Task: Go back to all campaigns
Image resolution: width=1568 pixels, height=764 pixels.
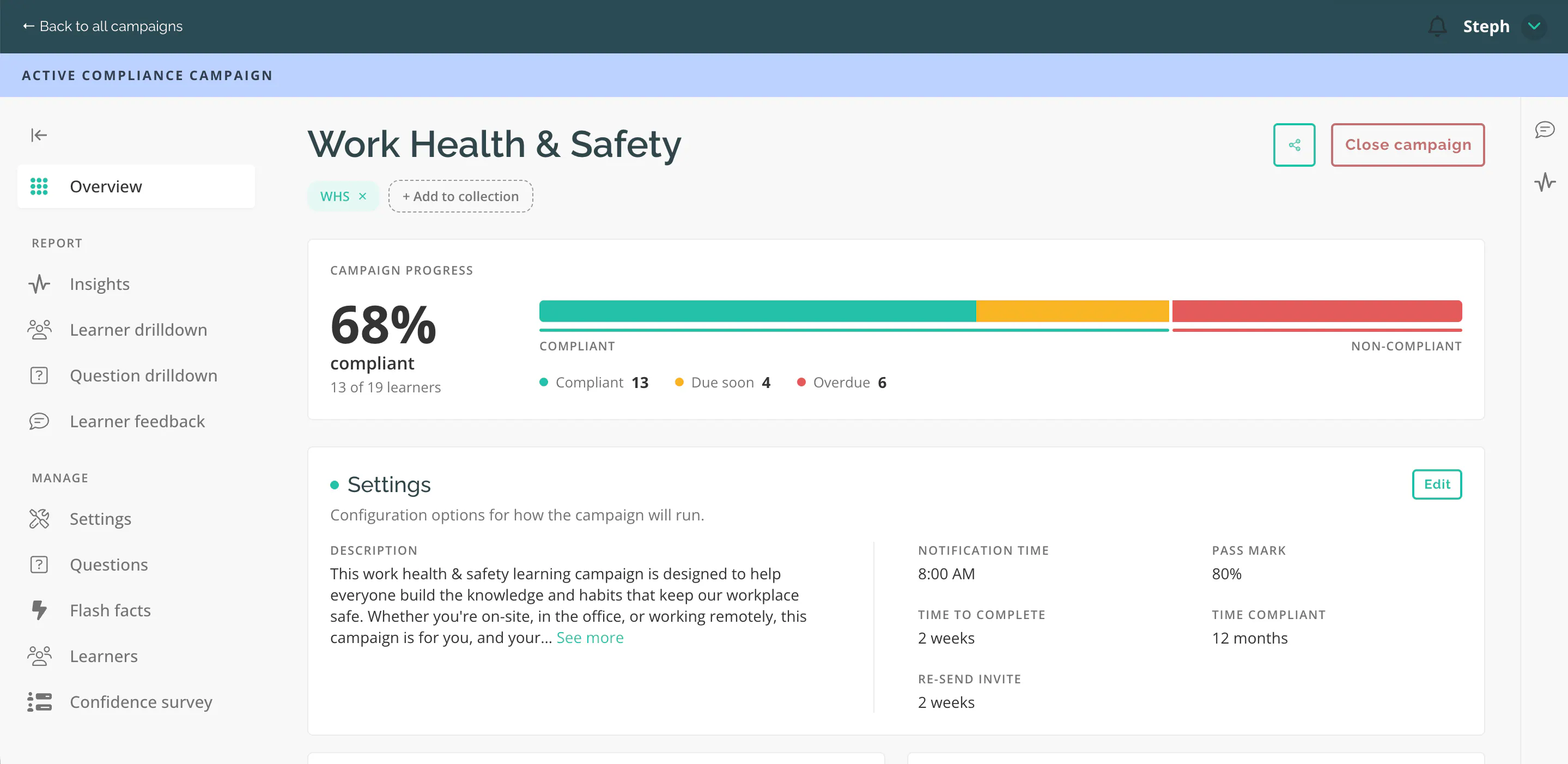Action: click(102, 26)
